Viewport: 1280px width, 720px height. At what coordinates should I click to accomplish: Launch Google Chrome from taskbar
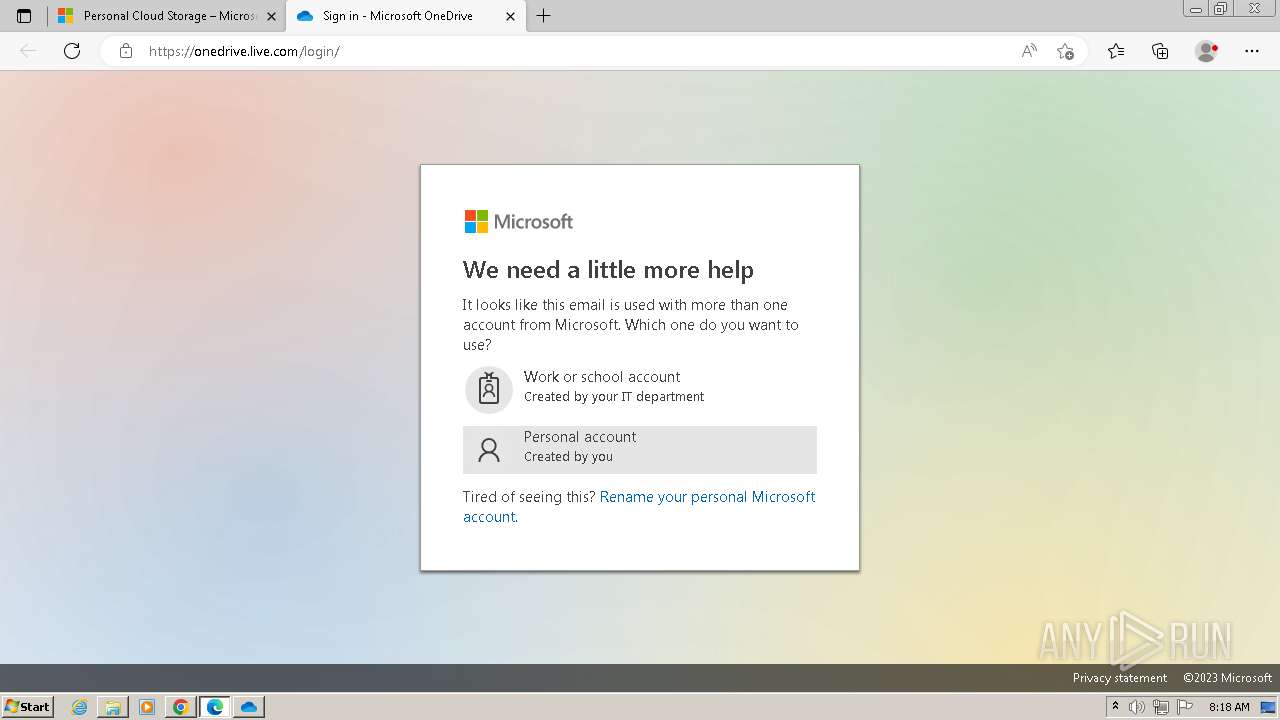(x=181, y=707)
